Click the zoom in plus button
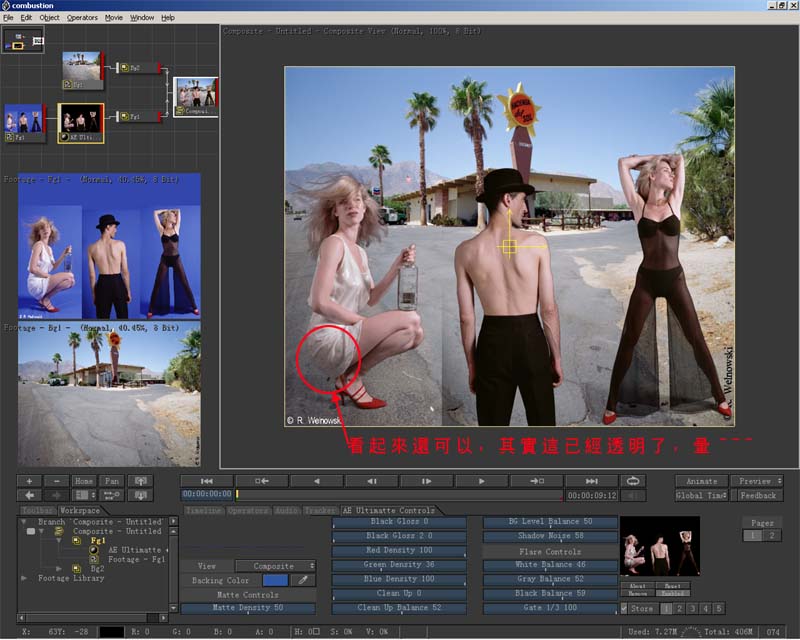800x640 pixels. 29,481
